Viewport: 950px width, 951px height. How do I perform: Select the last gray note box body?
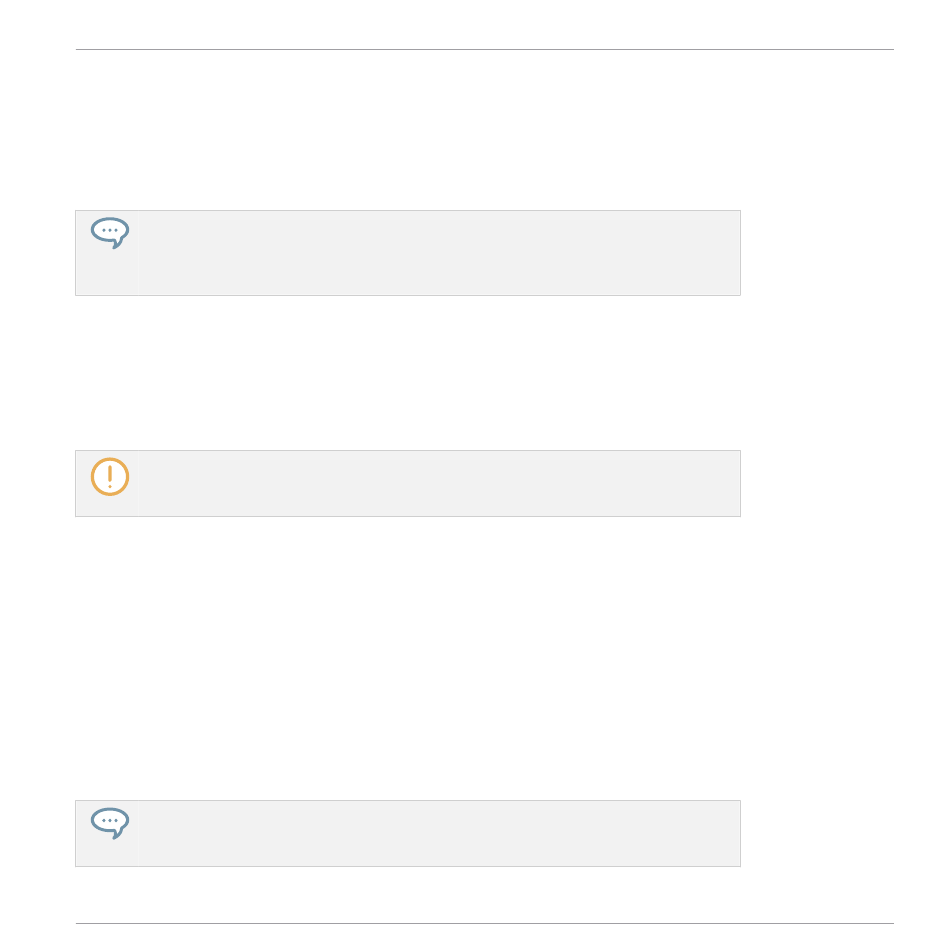tap(408, 833)
